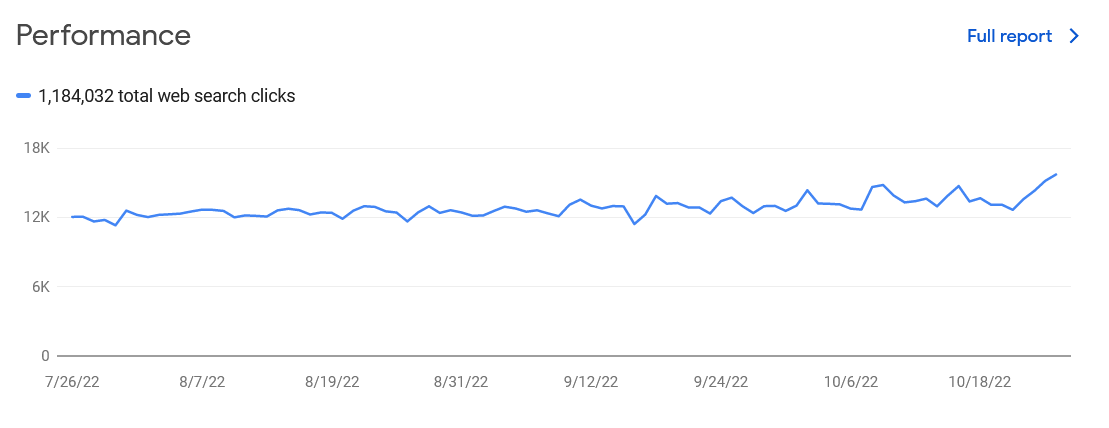Image resolution: width=1109 pixels, height=428 pixels.
Task: Click the blue legend marker for web search clicks
Action: pos(23,96)
